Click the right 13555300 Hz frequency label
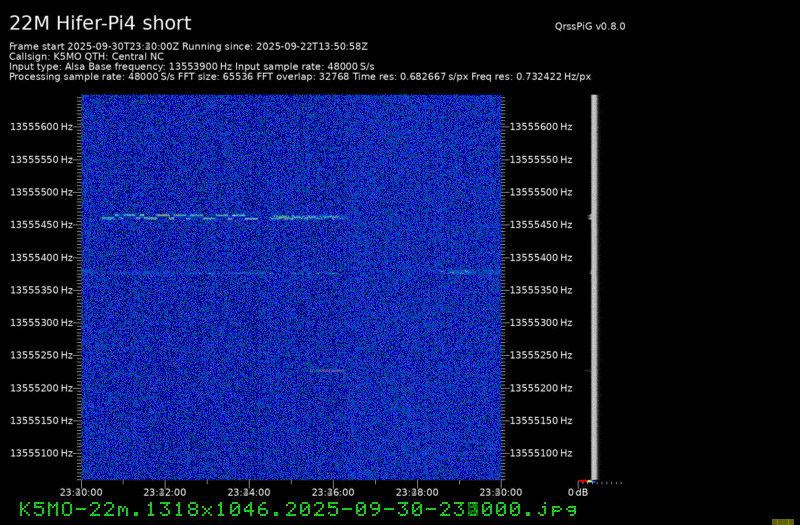The image size is (800, 525). [541, 323]
